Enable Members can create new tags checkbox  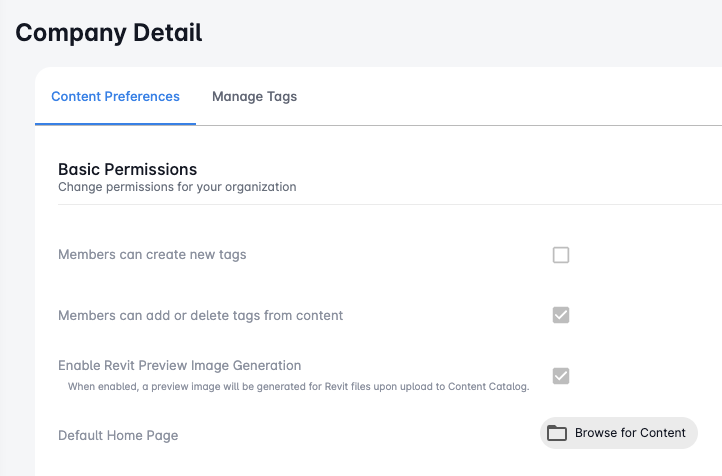561,255
